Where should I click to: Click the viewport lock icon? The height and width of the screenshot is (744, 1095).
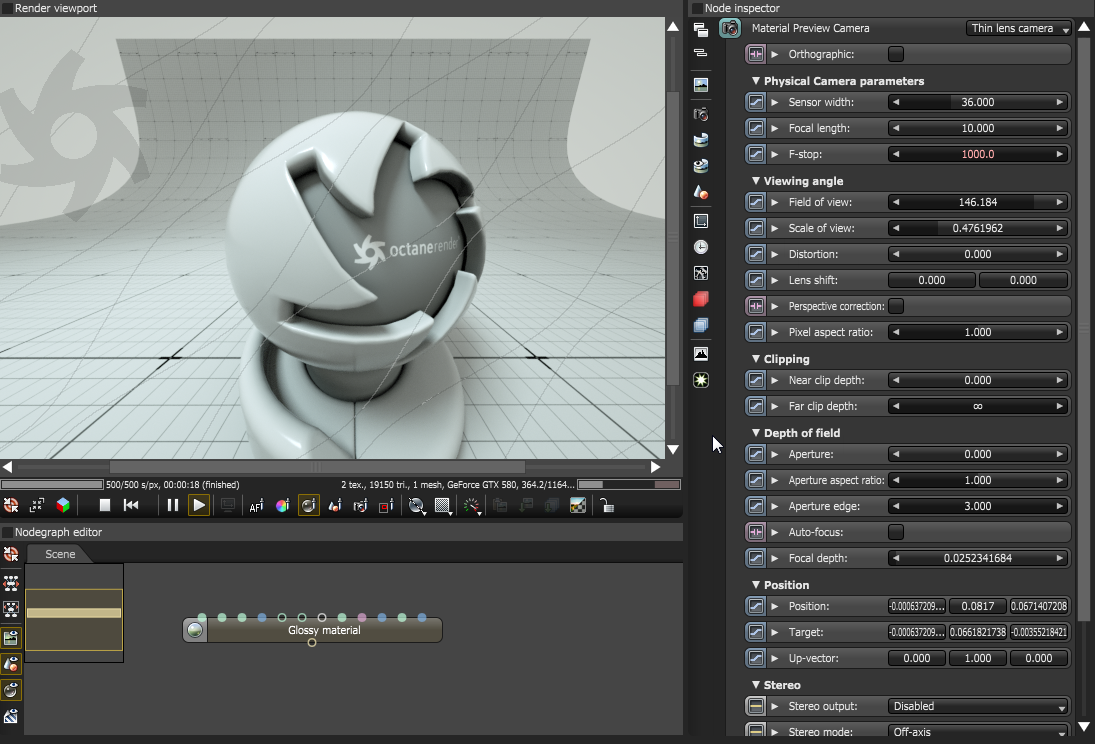pyautogui.click(x=607, y=506)
